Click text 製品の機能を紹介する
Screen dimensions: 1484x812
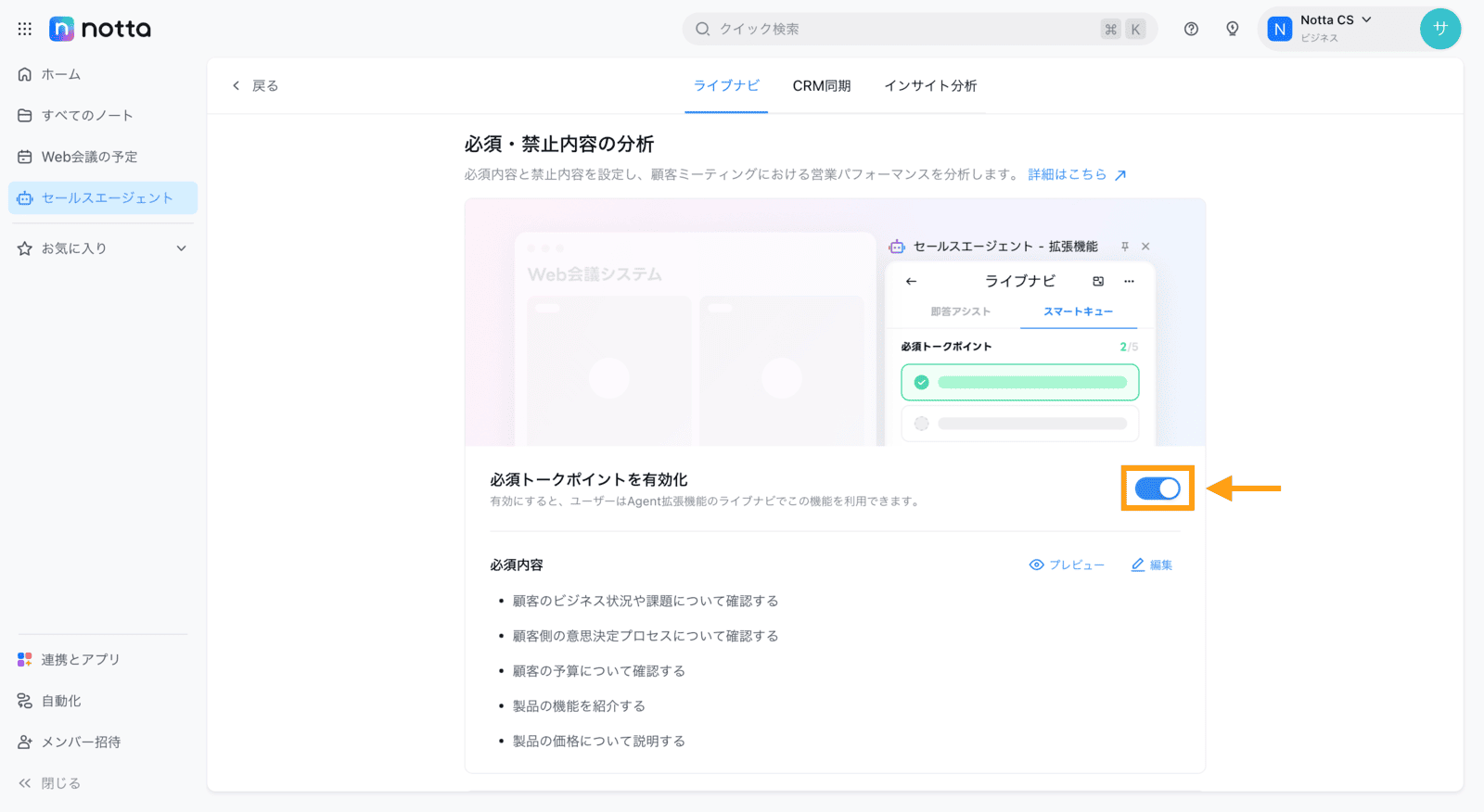point(579,705)
